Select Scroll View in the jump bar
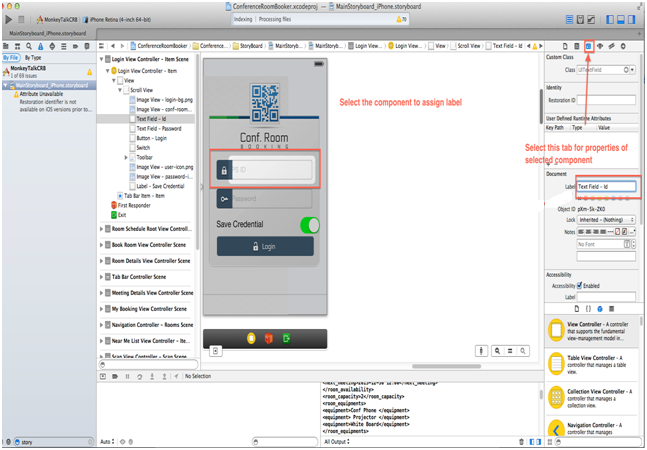This screenshot has height=450, width=647. 465,46
